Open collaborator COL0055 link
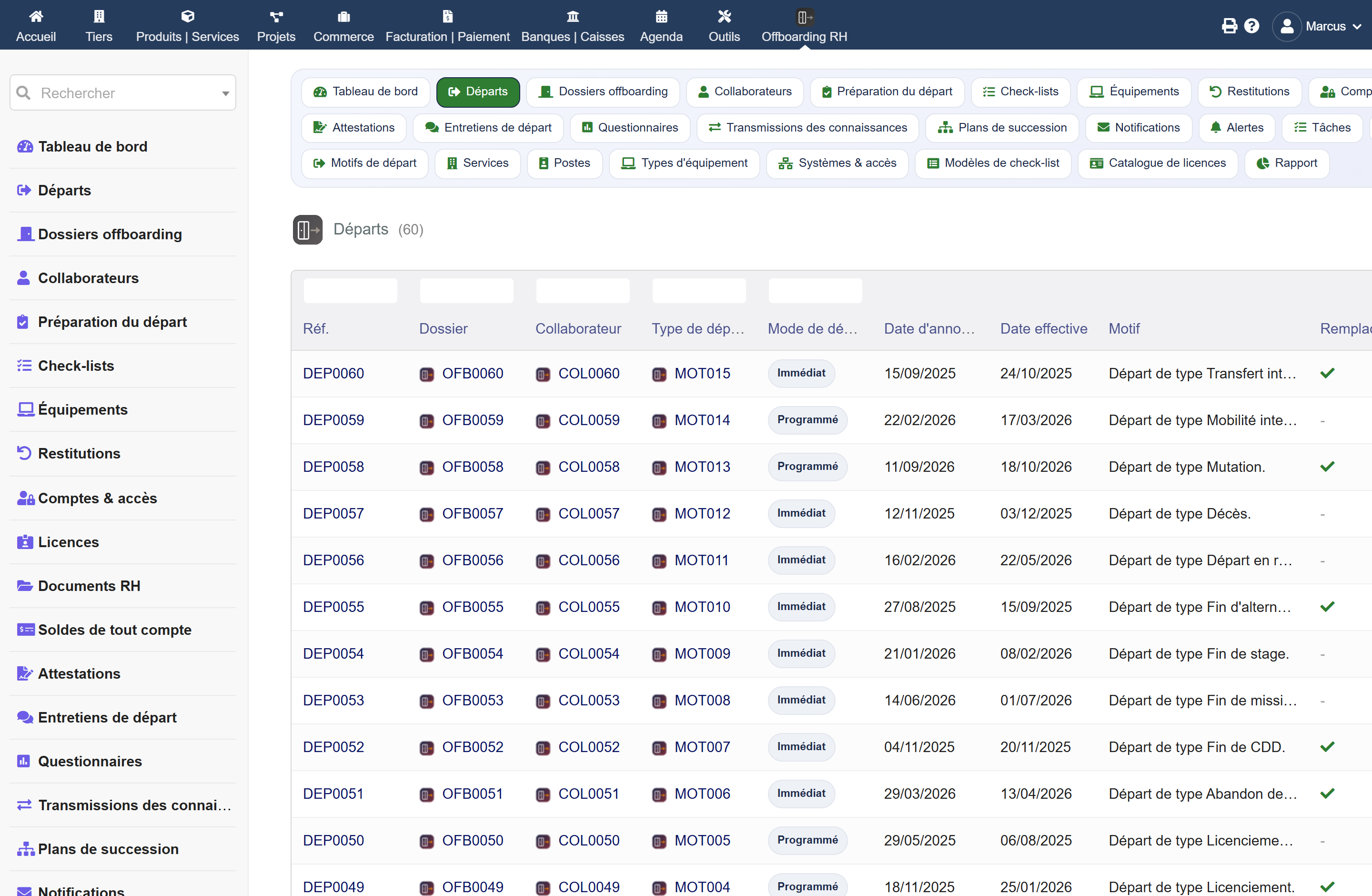1372x896 pixels. click(x=588, y=607)
